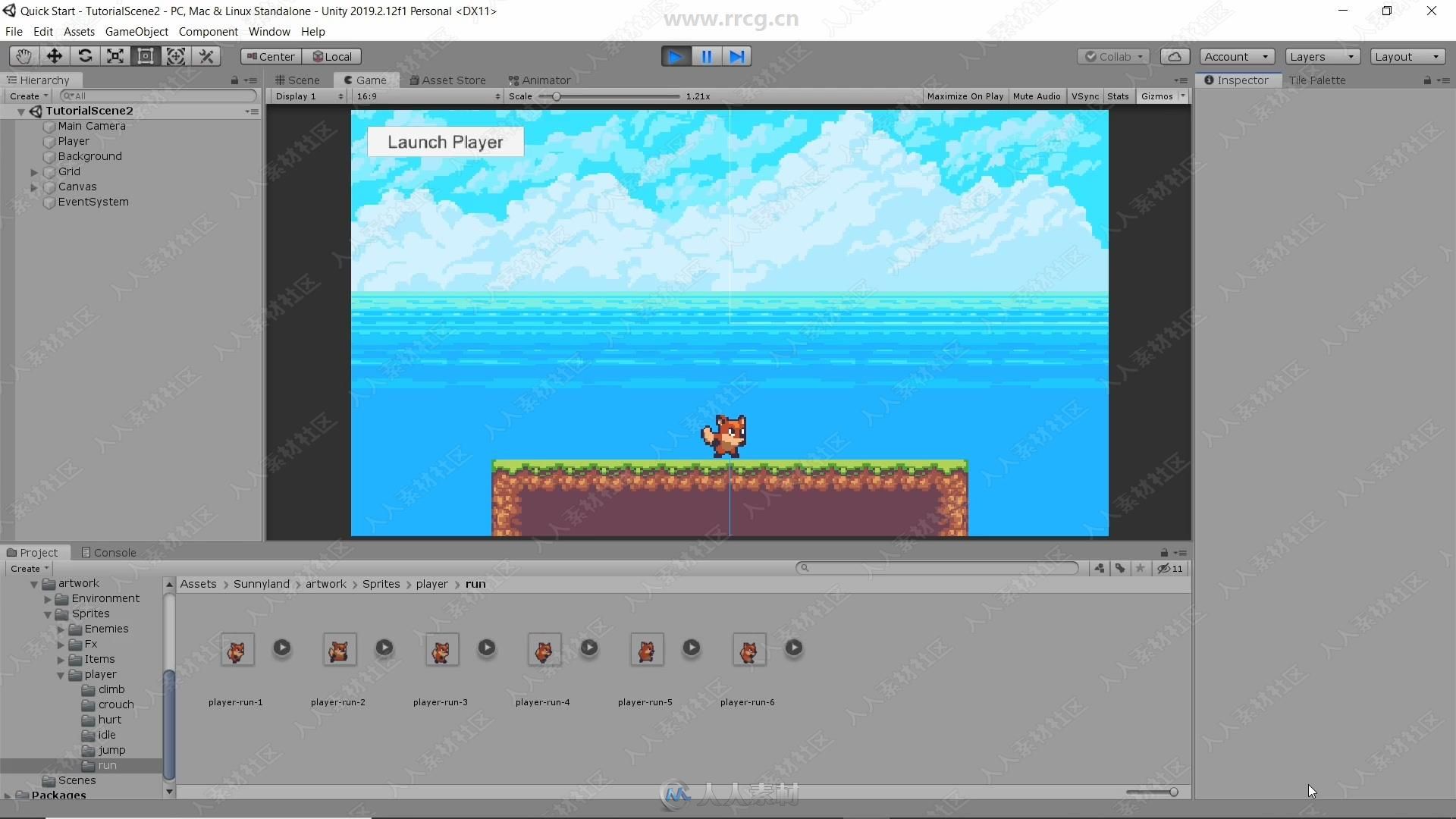
Task: Toggle Local handle rotation
Action: coord(331,57)
